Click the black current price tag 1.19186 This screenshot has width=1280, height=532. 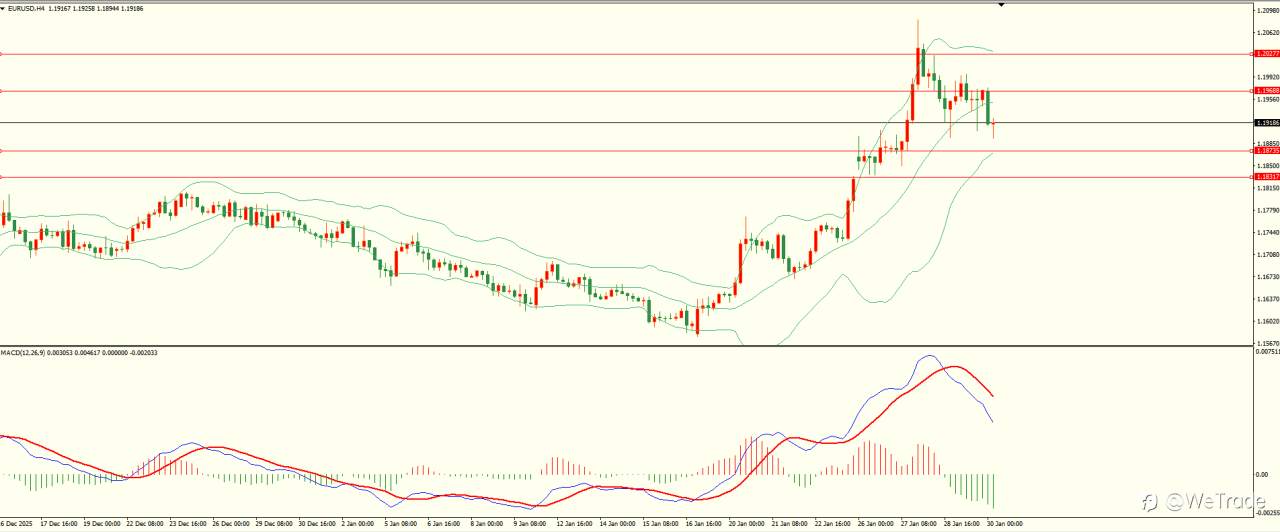1266,123
